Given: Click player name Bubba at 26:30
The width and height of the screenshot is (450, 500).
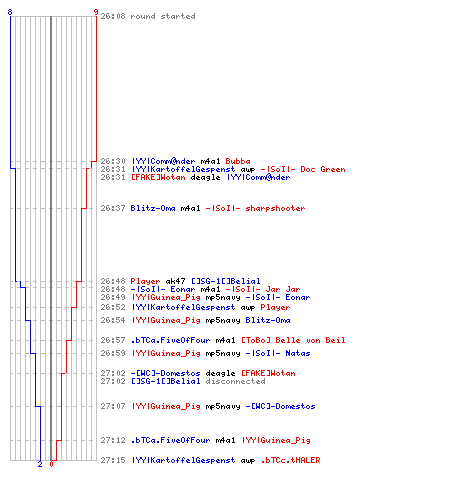Looking at the screenshot, I should 238,161.
